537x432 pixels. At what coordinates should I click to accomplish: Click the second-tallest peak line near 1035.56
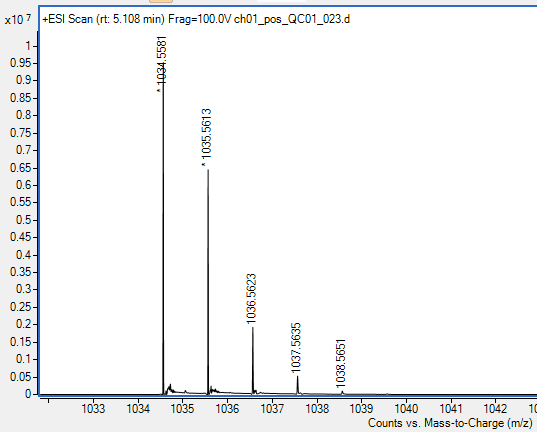(208, 282)
